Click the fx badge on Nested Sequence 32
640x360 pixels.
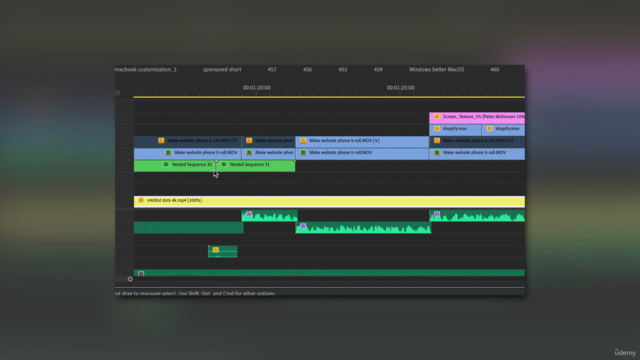(x=166, y=164)
